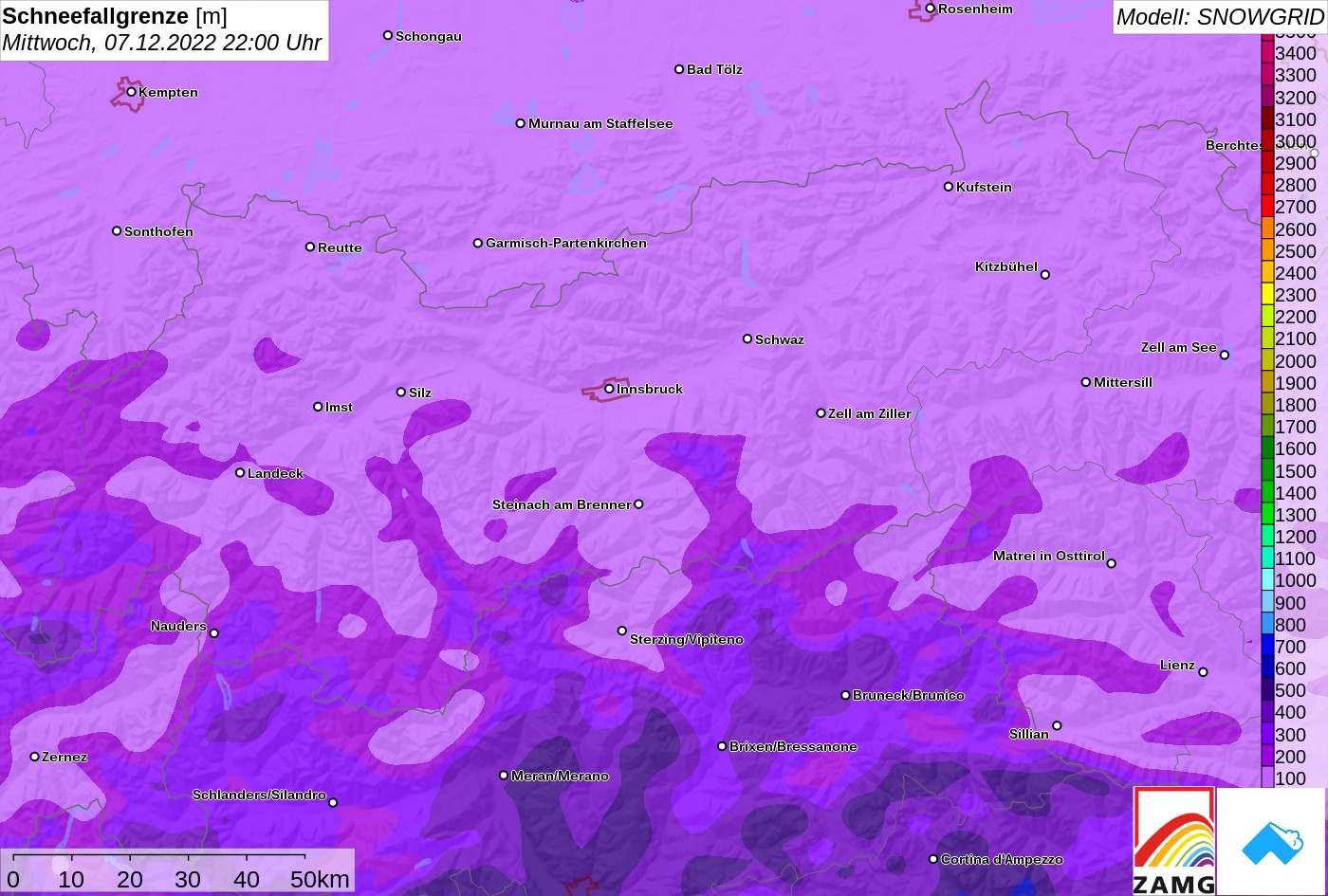Select the Kempten location marker
Screen dimensions: 1328x896
click(x=132, y=92)
